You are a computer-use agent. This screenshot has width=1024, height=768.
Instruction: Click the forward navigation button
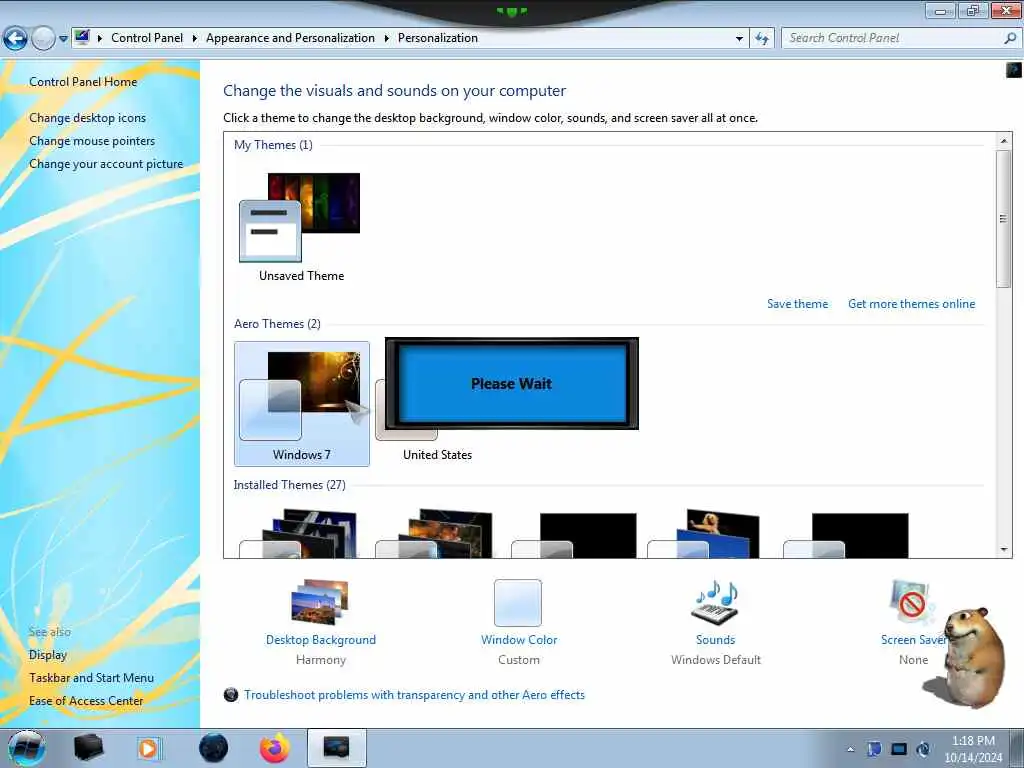click(x=43, y=39)
